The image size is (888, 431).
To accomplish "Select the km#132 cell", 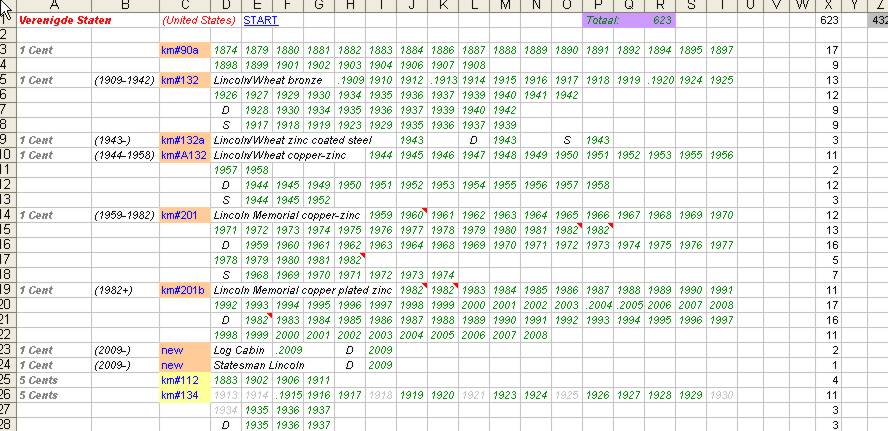I will (x=185, y=80).
